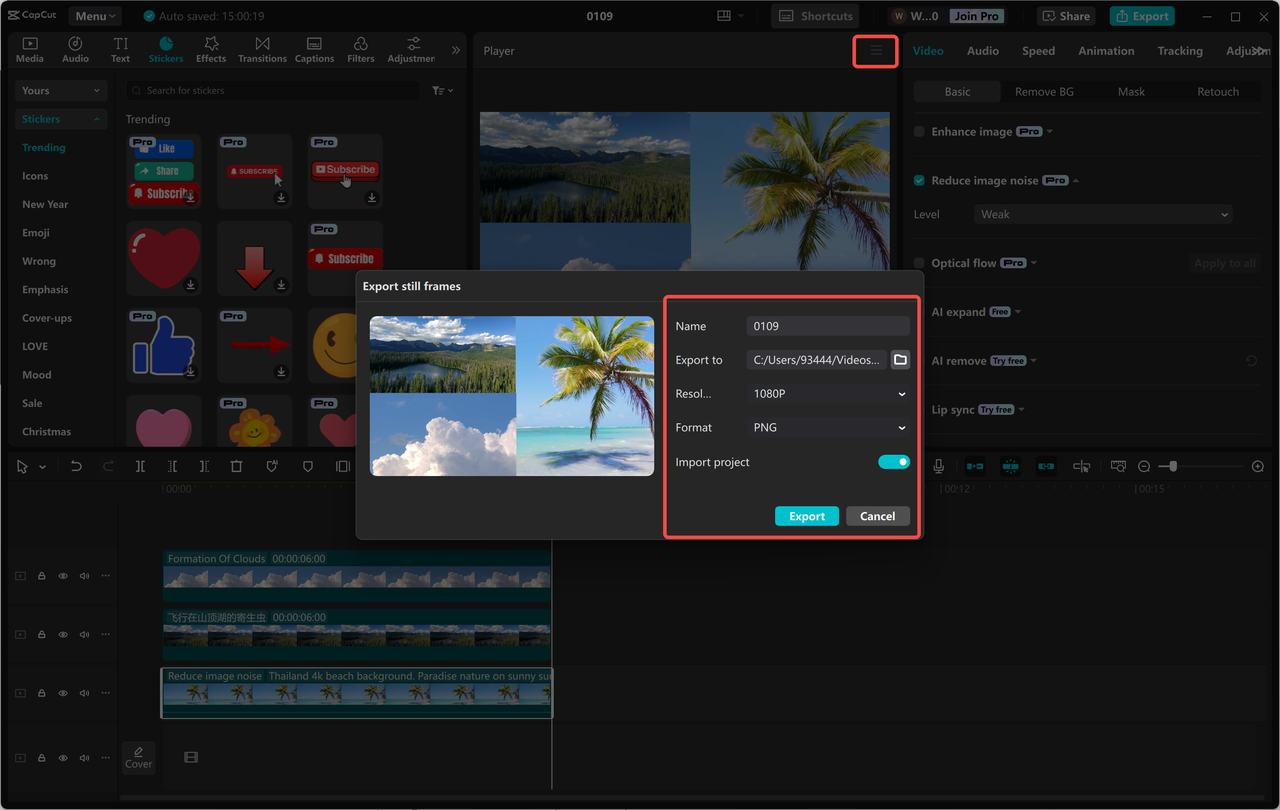The height and width of the screenshot is (810, 1280).
Task: Click the Join Pro button
Action: coord(976,16)
